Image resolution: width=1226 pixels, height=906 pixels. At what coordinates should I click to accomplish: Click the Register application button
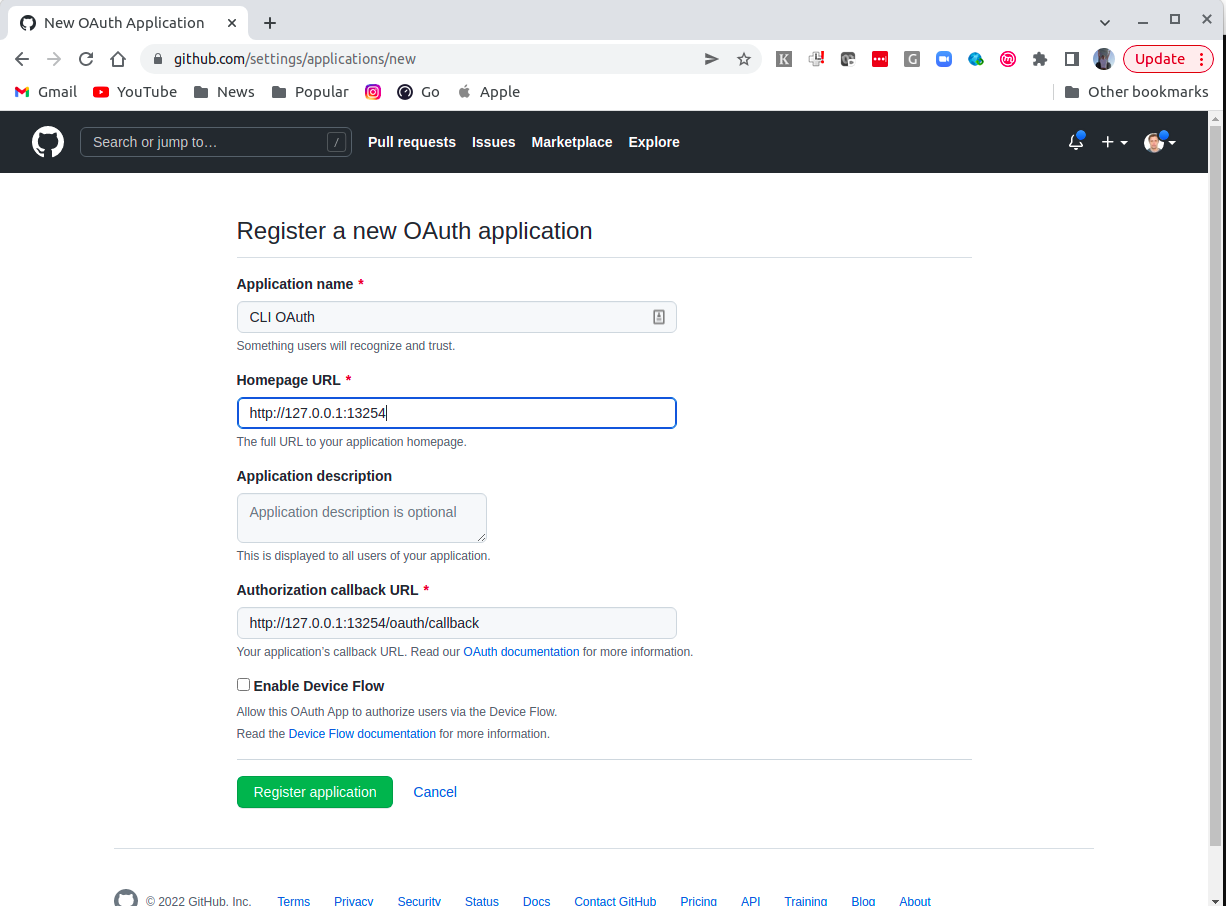tap(315, 792)
